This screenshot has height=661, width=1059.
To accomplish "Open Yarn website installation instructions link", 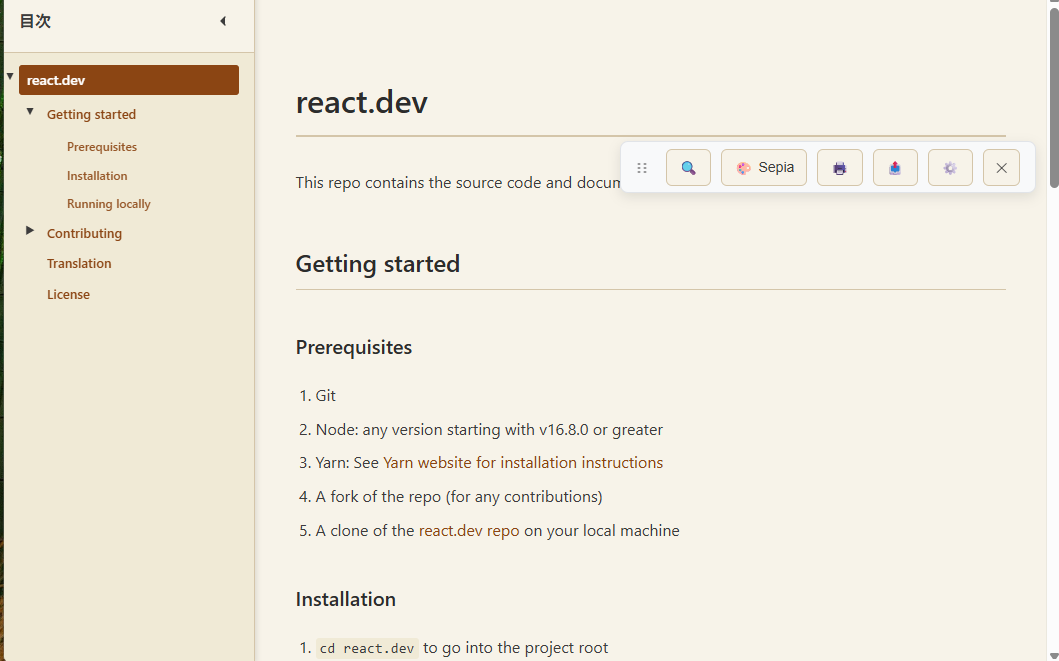I will pos(523,462).
